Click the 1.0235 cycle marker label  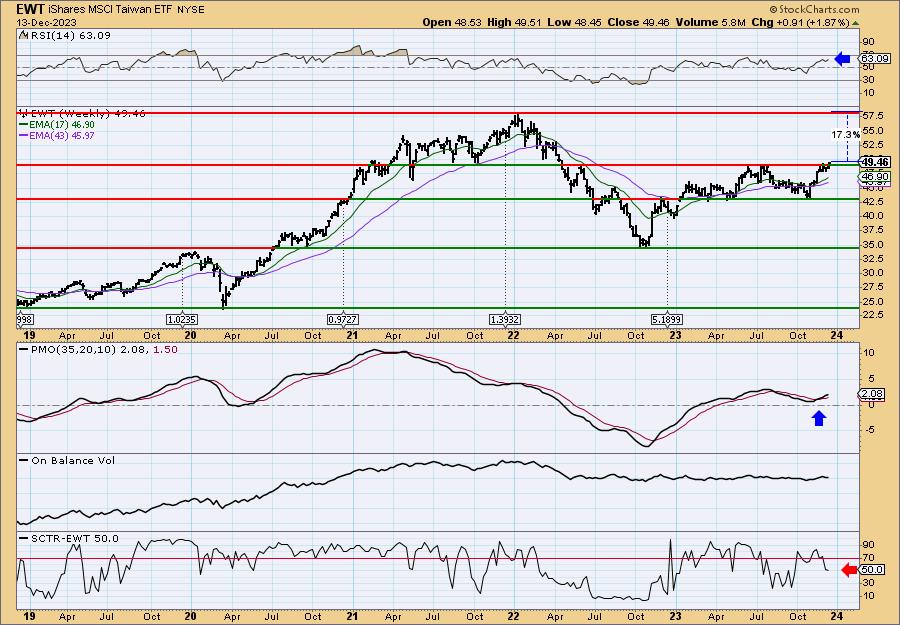click(x=182, y=319)
